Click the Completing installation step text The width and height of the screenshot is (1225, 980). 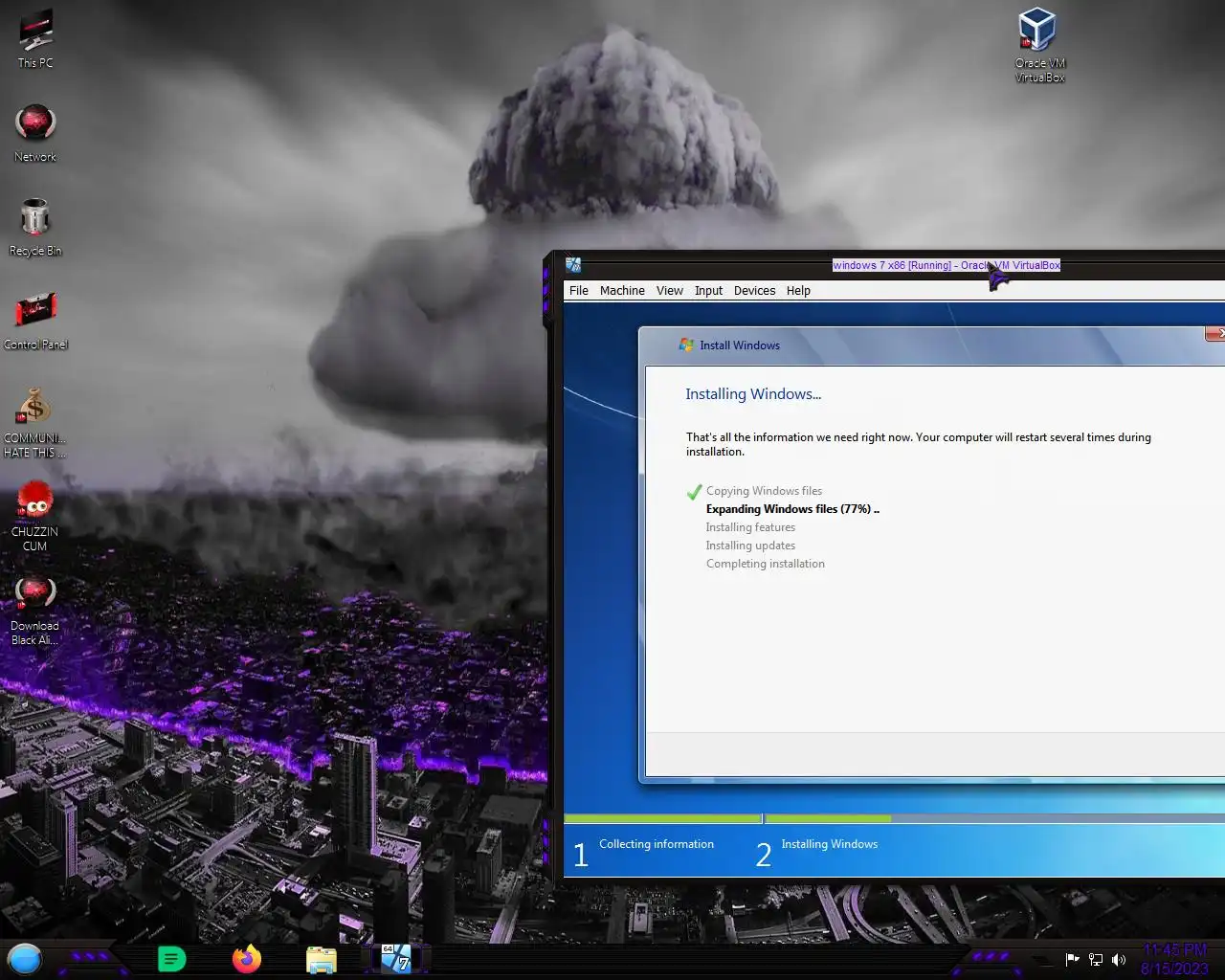coord(765,564)
